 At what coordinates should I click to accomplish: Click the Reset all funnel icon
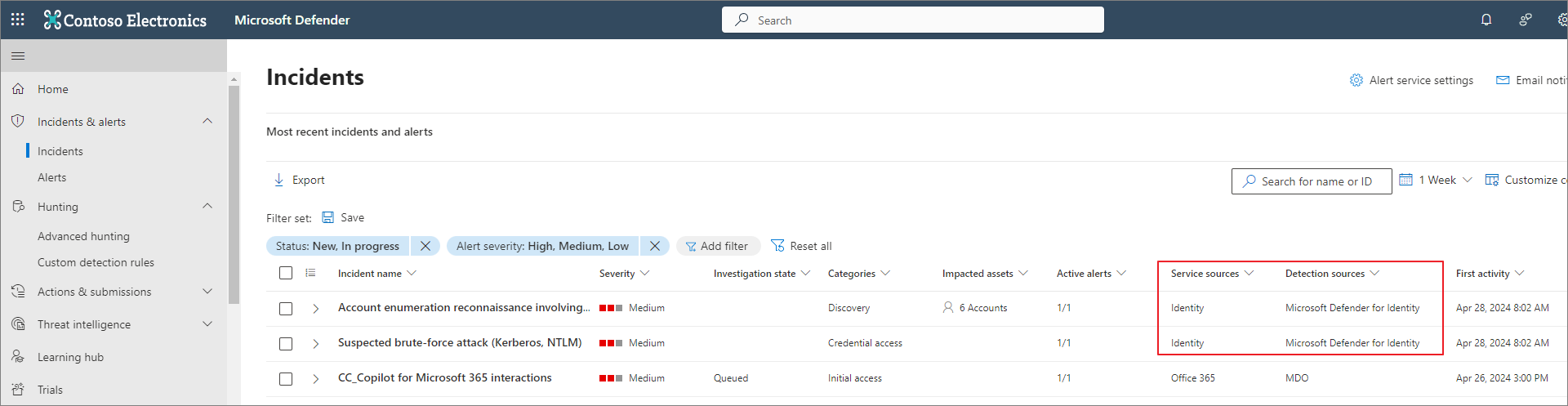point(777,246)
